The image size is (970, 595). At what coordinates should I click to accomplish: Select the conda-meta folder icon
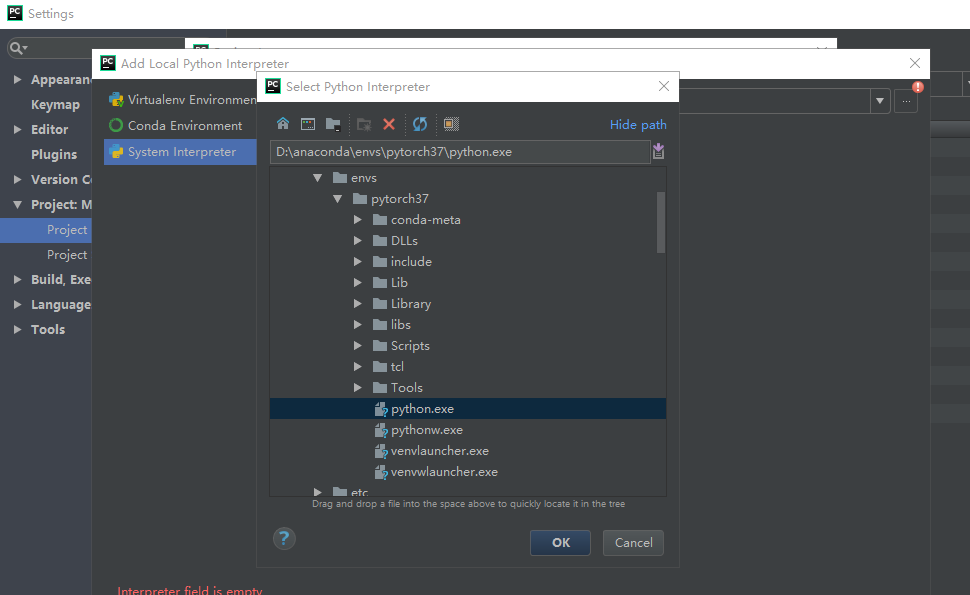pos(380,220)
